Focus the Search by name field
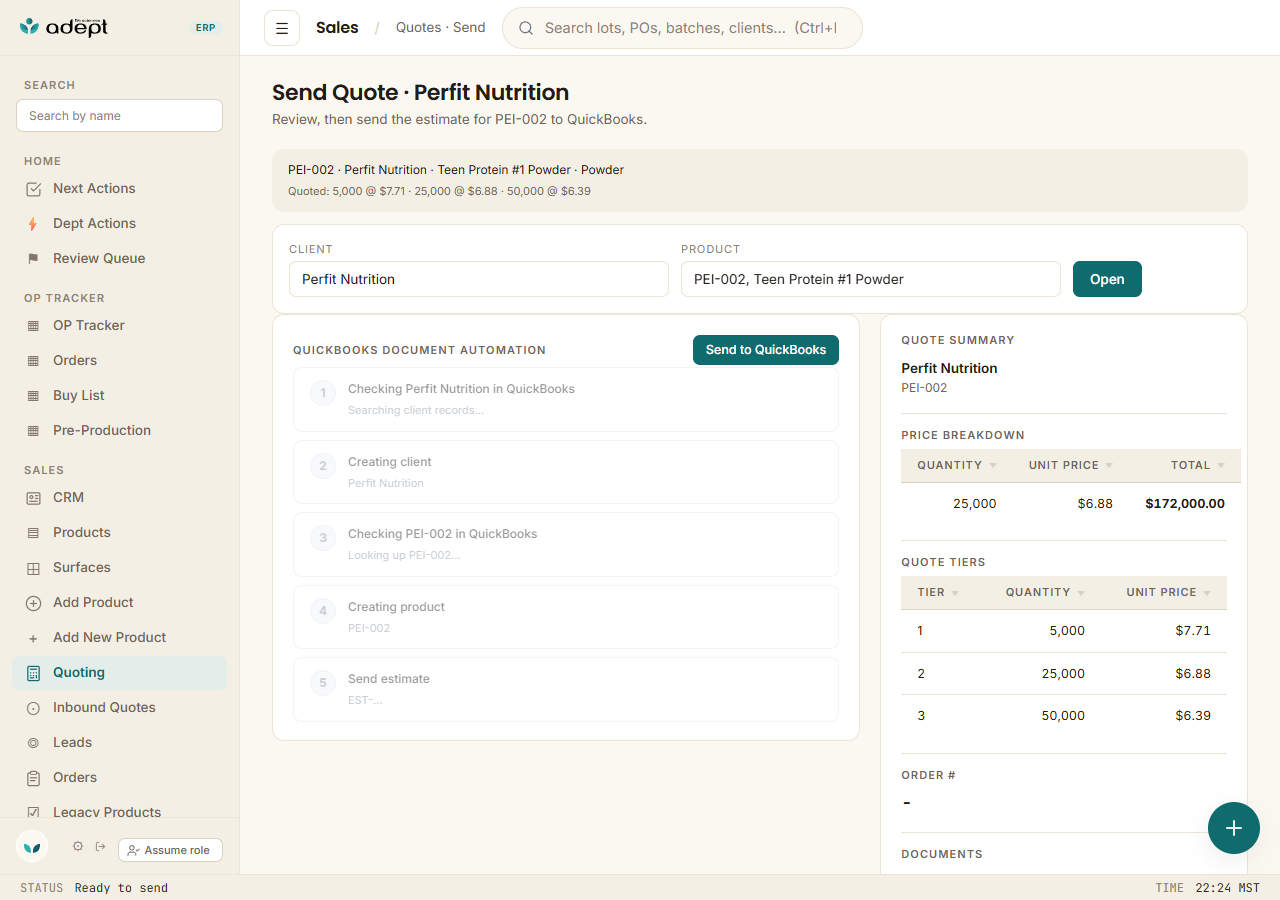Image resolution: width=1280 pixels, height=900 pixels. point(119,116)
